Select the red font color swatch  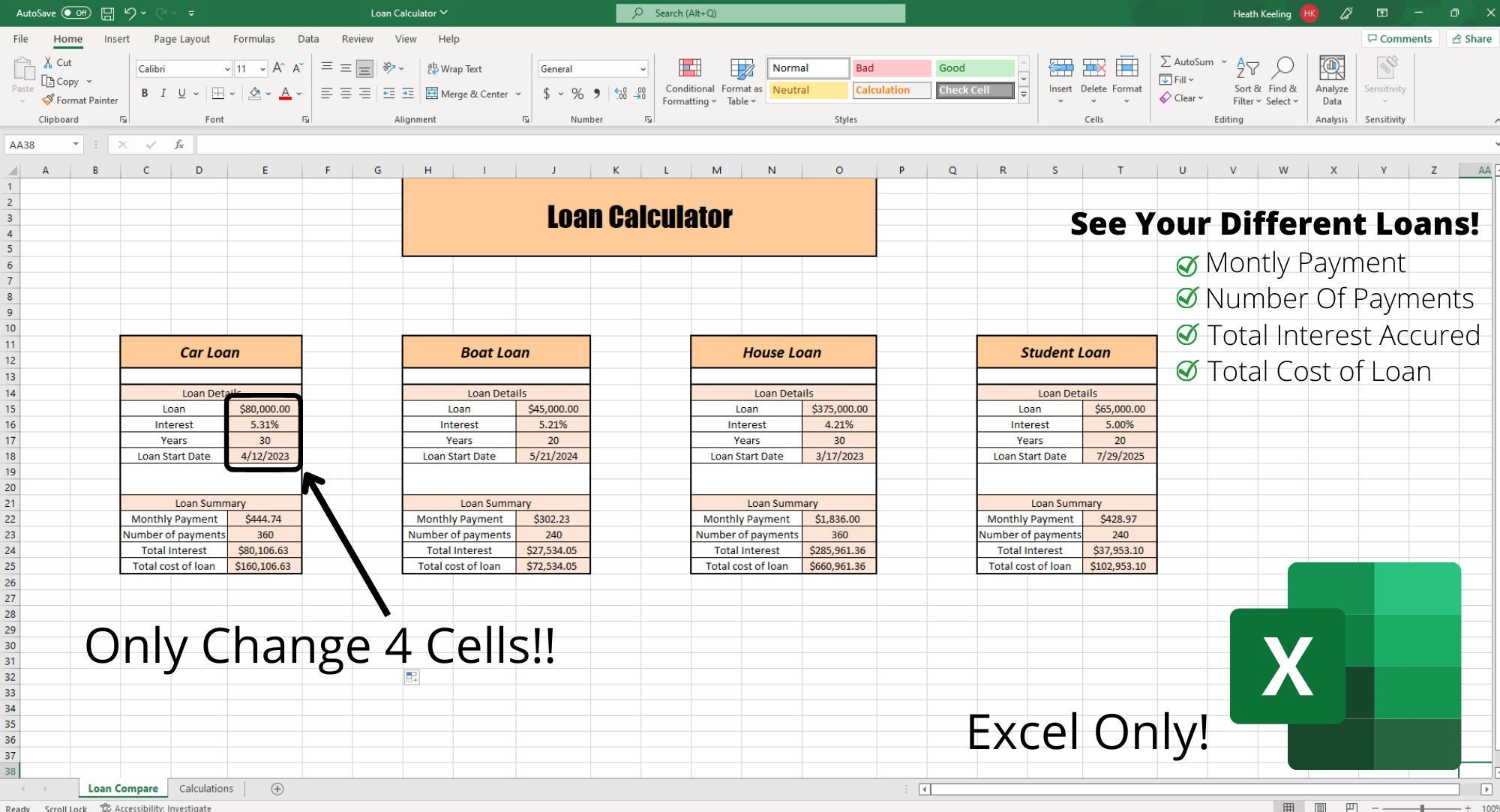(286, 93)
